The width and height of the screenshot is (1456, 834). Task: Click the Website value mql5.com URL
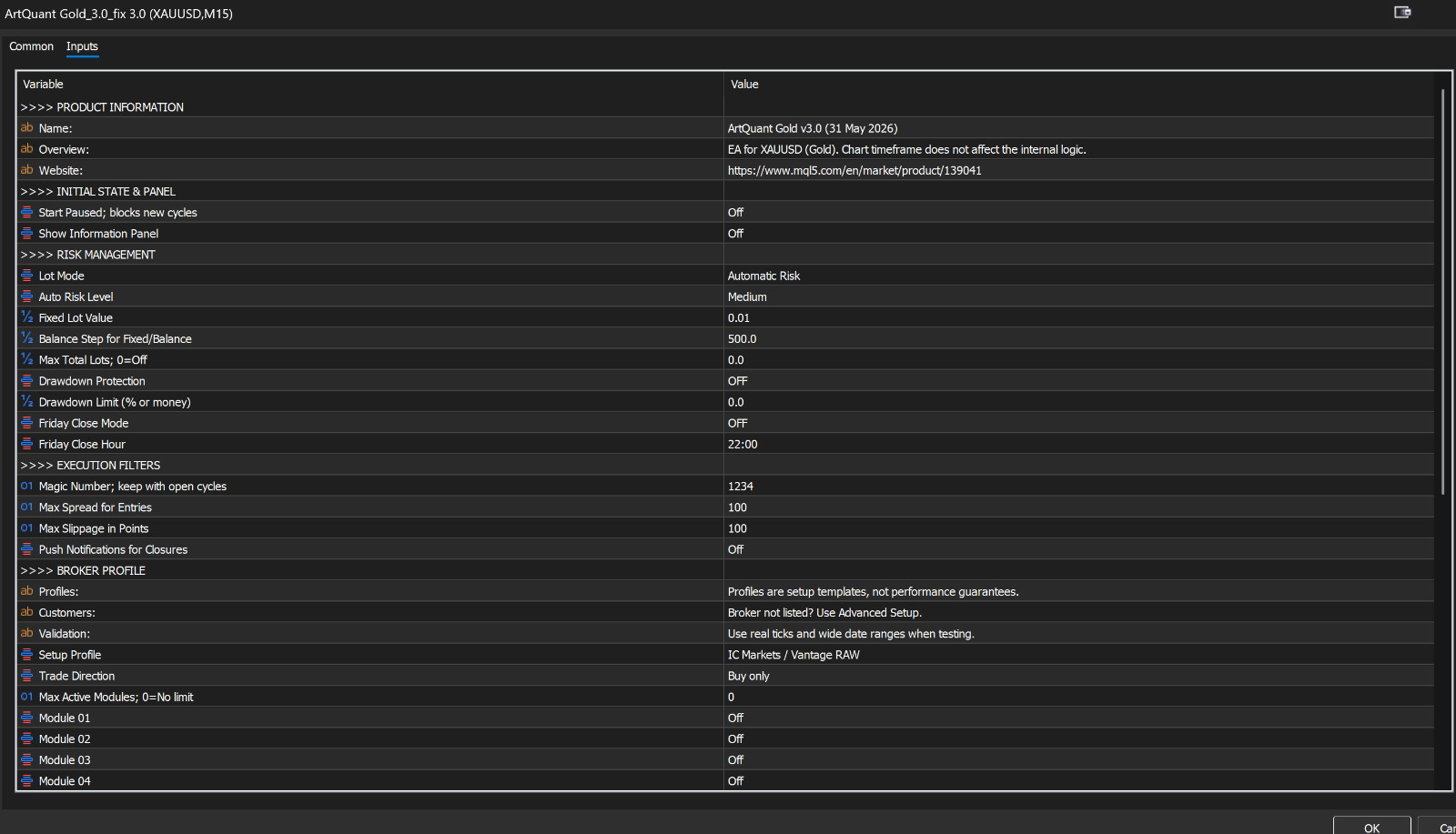854,170
